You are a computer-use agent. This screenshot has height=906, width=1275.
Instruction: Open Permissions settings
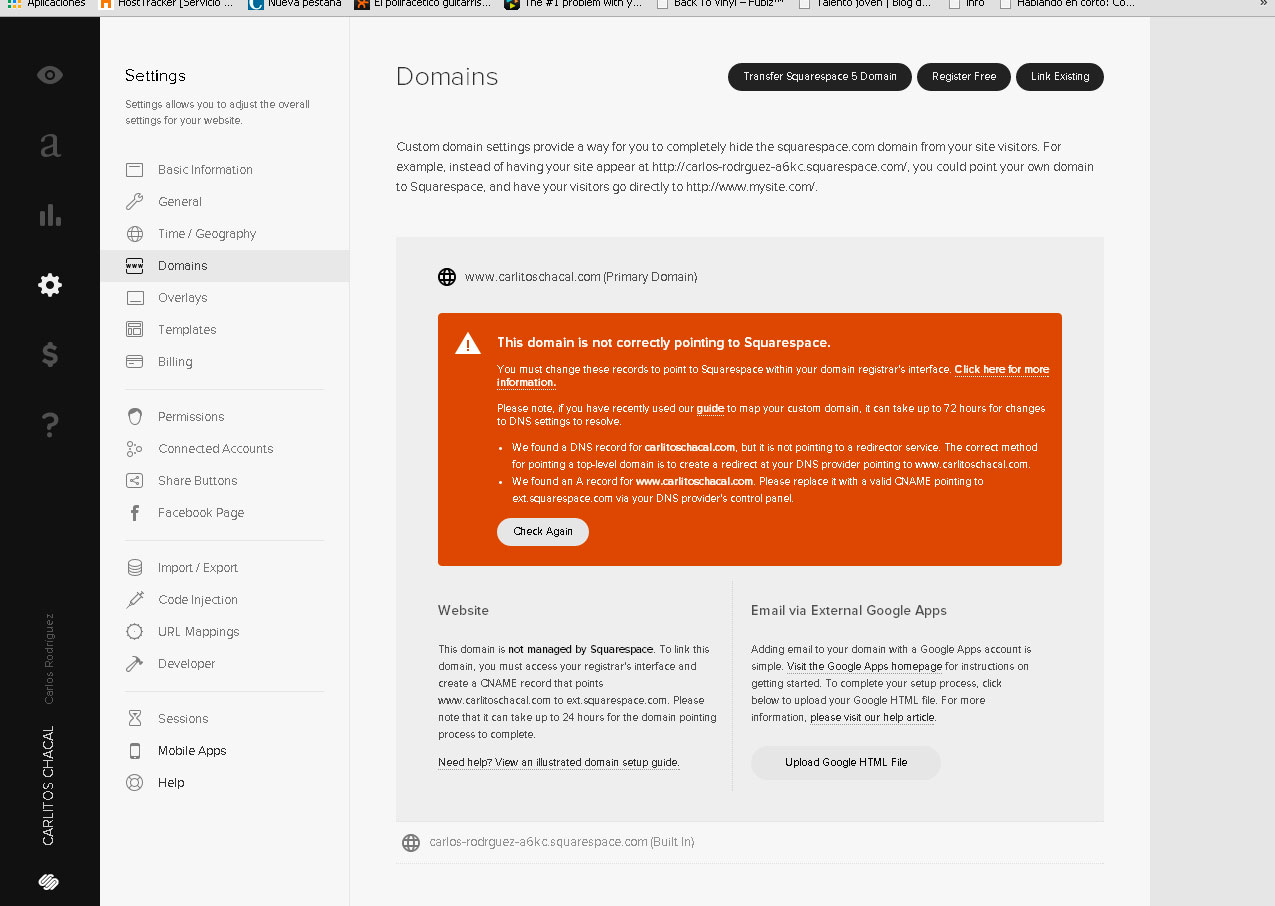(x=191, y=417)
